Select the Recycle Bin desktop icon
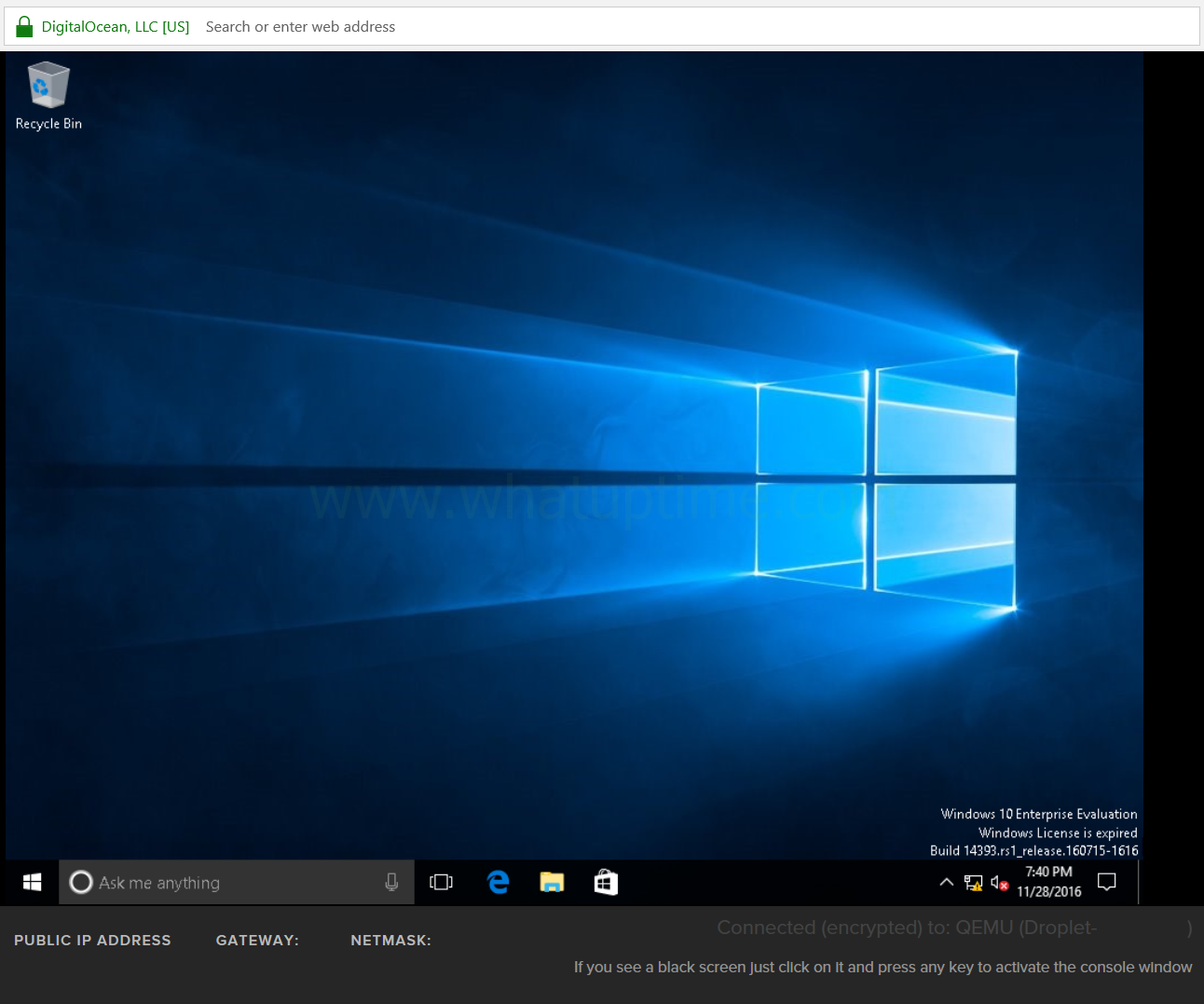The width and height of the screenshot is (1204, 1004). (48, 96)
